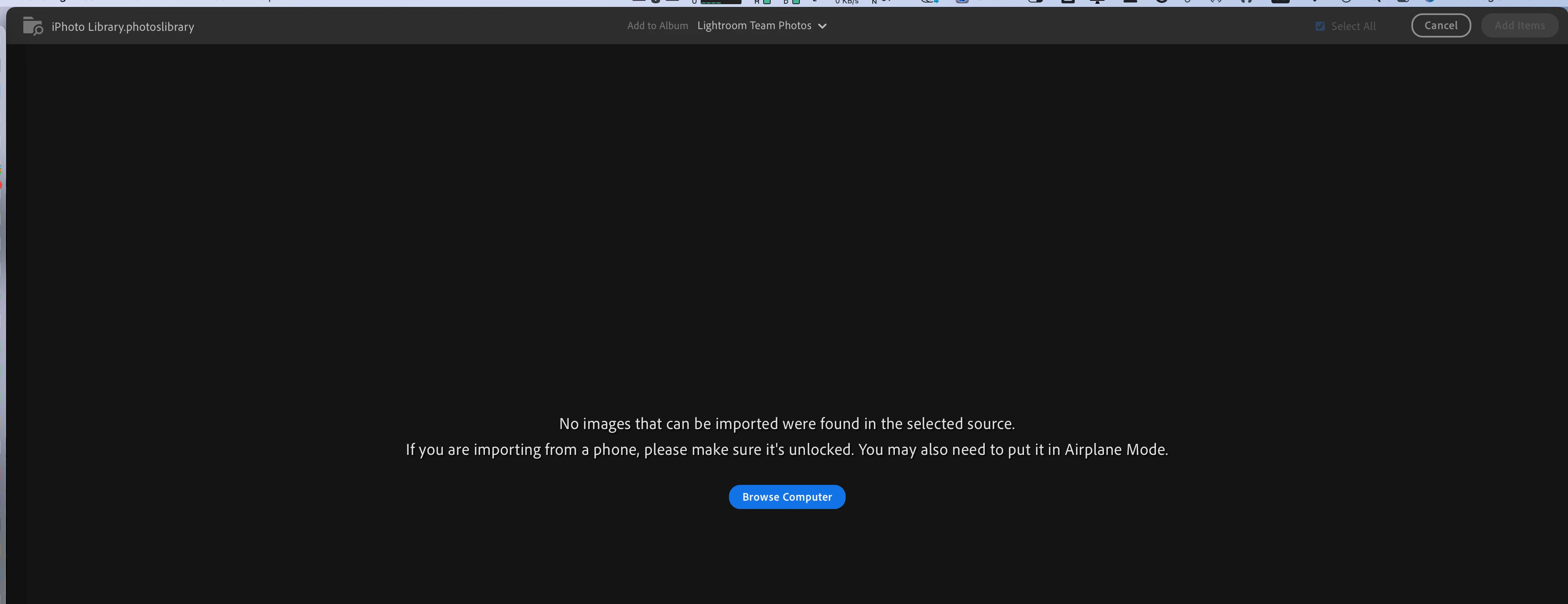Open the Lightroom Team Photos album dropdown
The height and width of the screenshot is (604, 1568).
(x=754, y=25)
